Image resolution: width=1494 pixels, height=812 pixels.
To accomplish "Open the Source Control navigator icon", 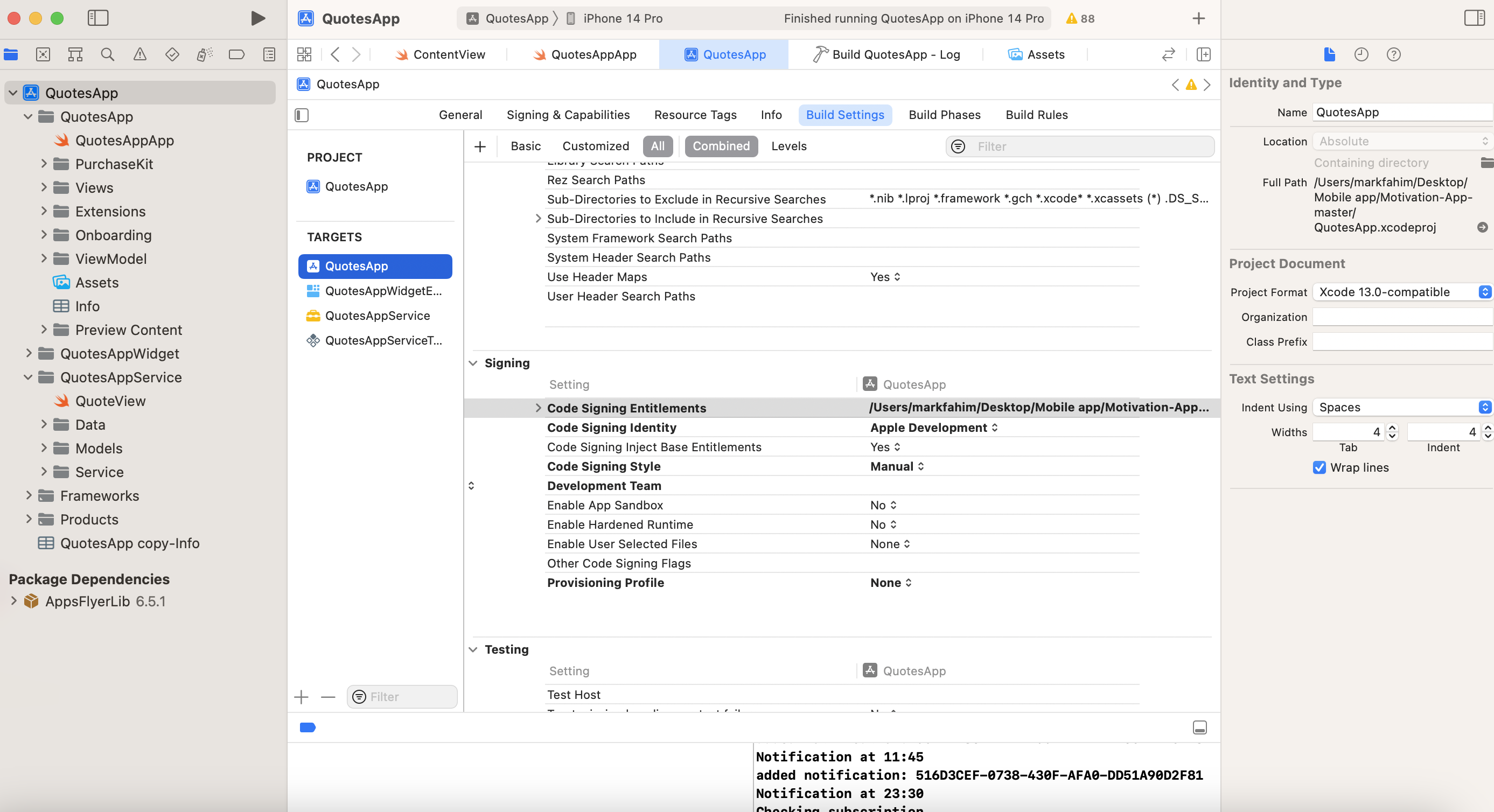I will click(43, 54).
